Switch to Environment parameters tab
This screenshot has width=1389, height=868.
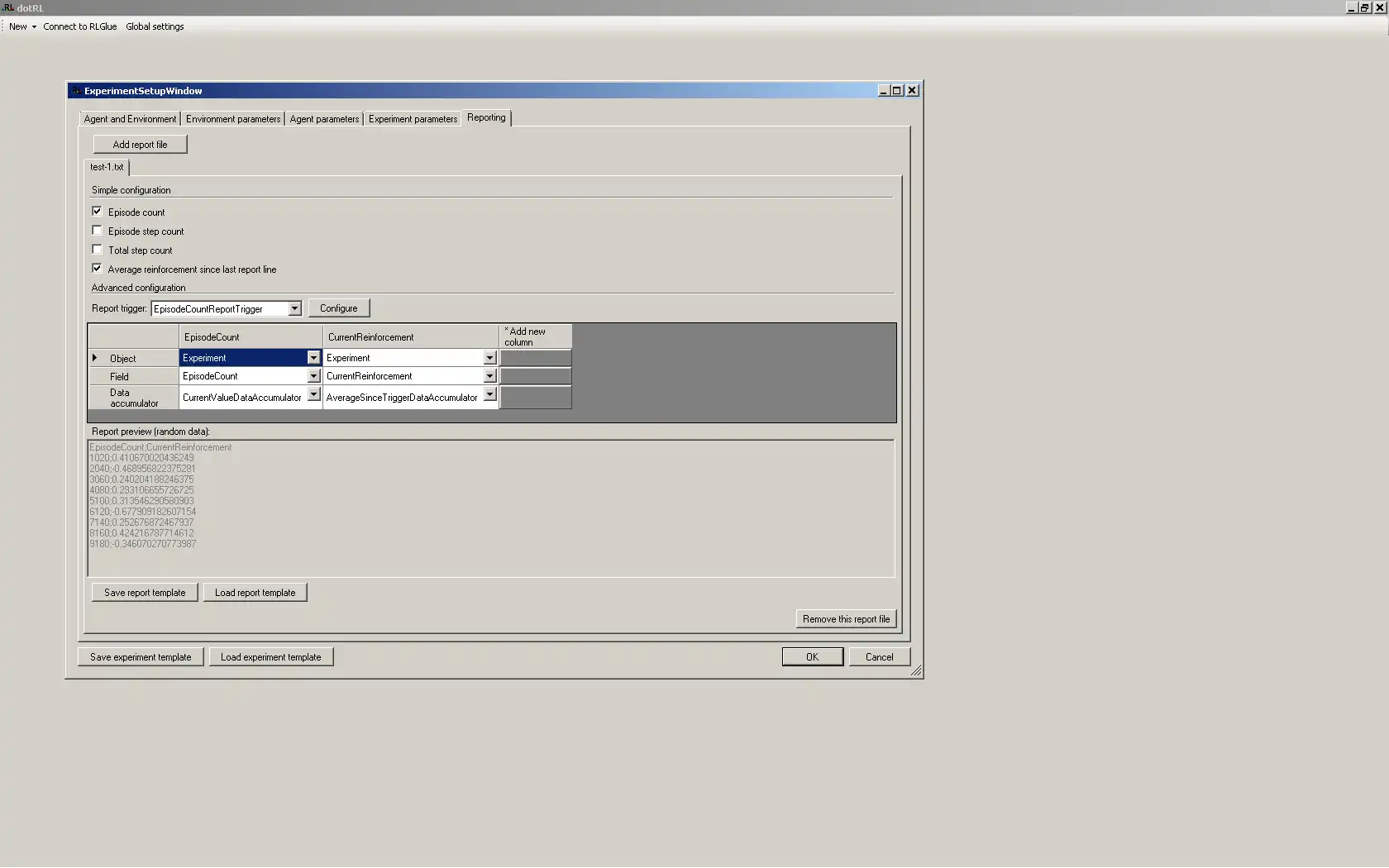point(233,119)
